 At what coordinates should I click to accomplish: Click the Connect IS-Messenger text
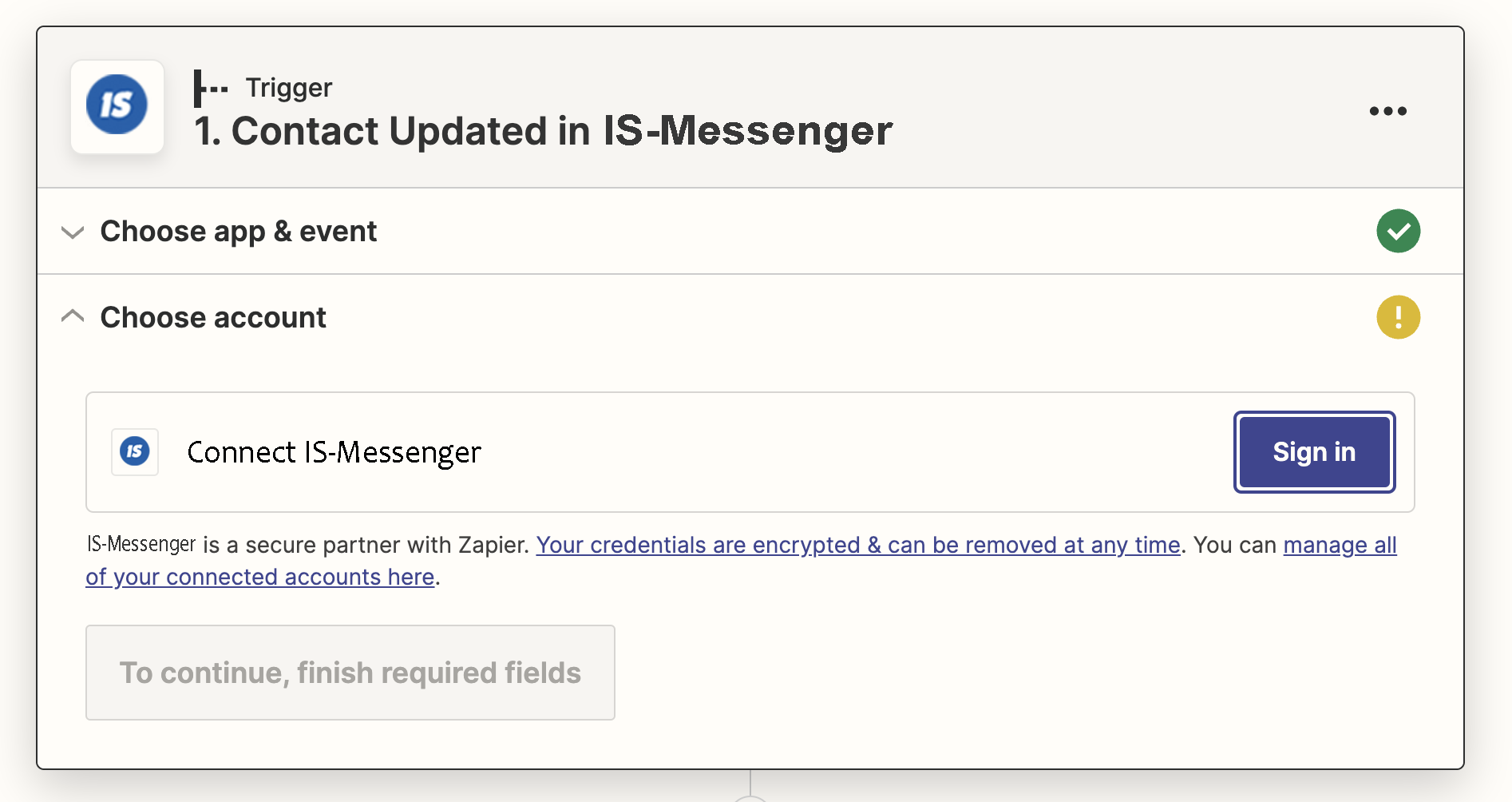pyautogui.click(x=334, y=452)
